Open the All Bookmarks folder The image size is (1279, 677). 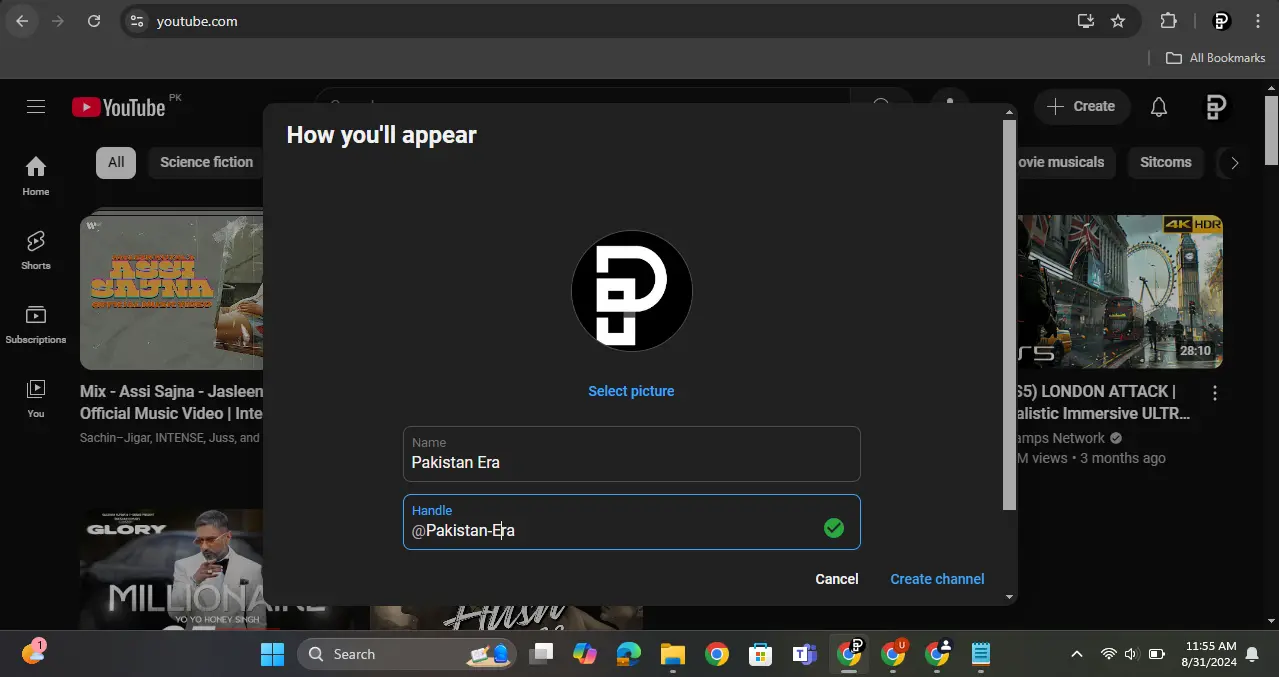click(1216, 58)
